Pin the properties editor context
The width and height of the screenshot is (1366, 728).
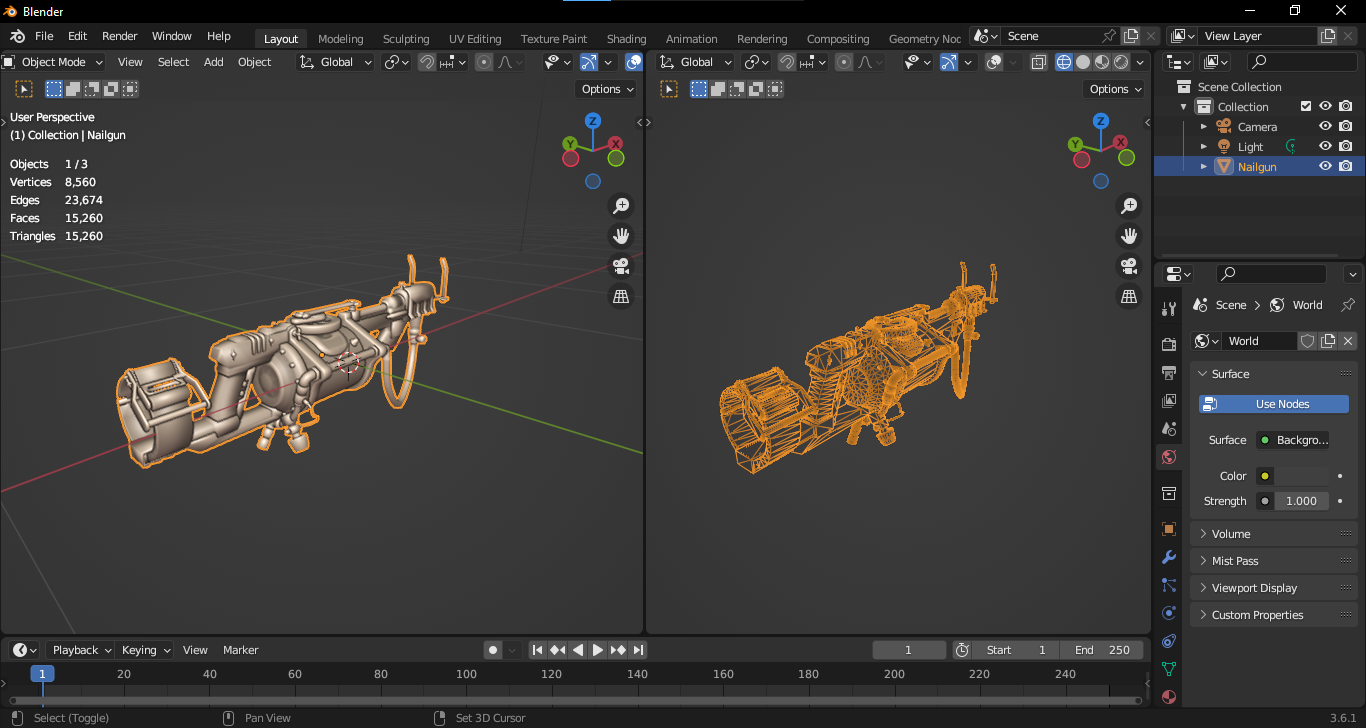point(1348,305)
